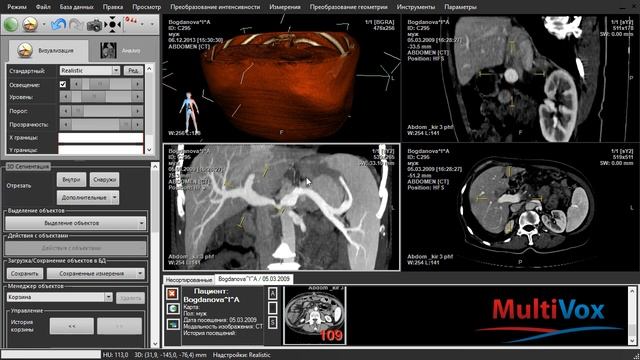Image resolution: width=640 pixels, height=360 pixels.
Task: Click the Внутри cut button
Action: [71, 180]
